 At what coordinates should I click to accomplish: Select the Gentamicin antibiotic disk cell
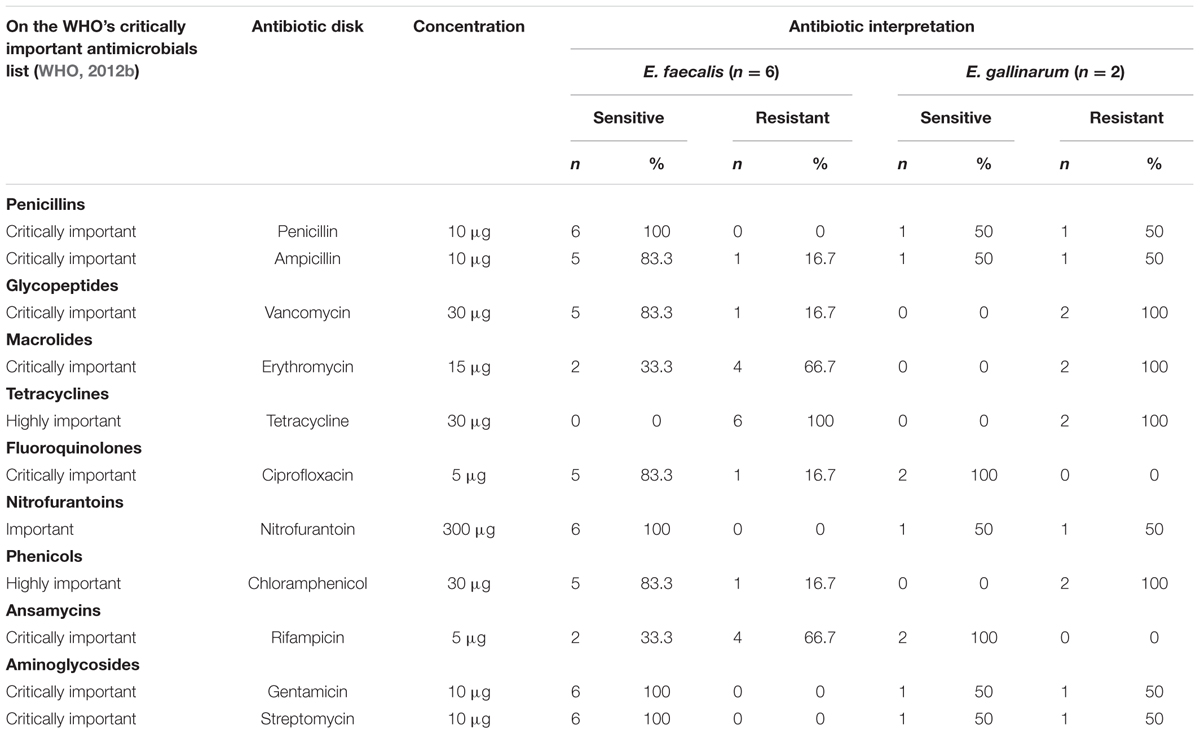click(308, 691)
